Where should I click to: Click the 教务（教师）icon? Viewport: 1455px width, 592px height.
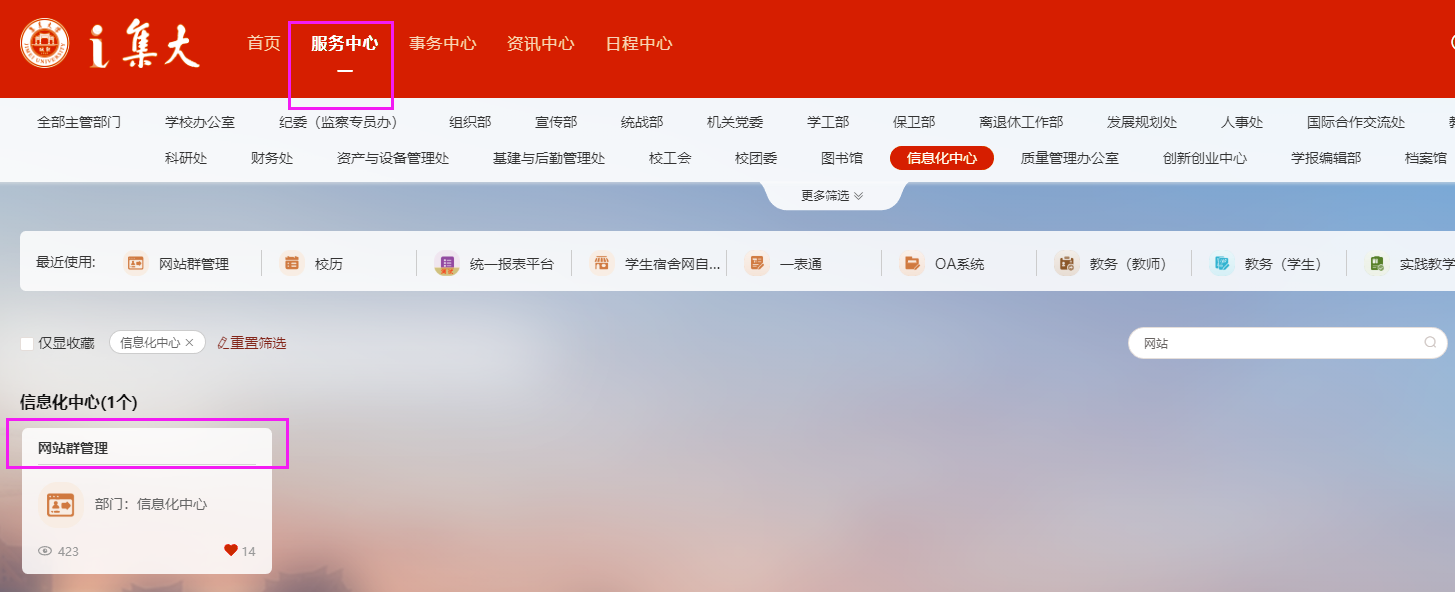coord(1066,263)
